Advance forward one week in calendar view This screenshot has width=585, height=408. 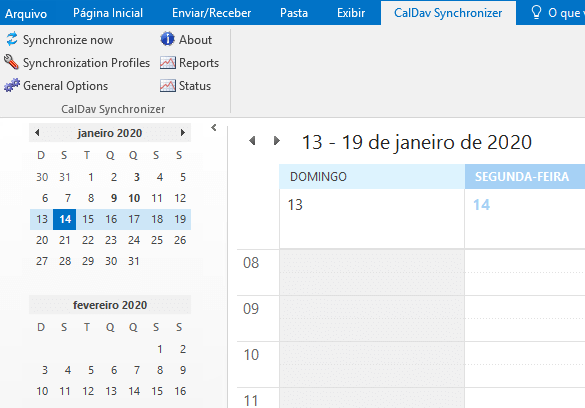[x=276, y=141]
